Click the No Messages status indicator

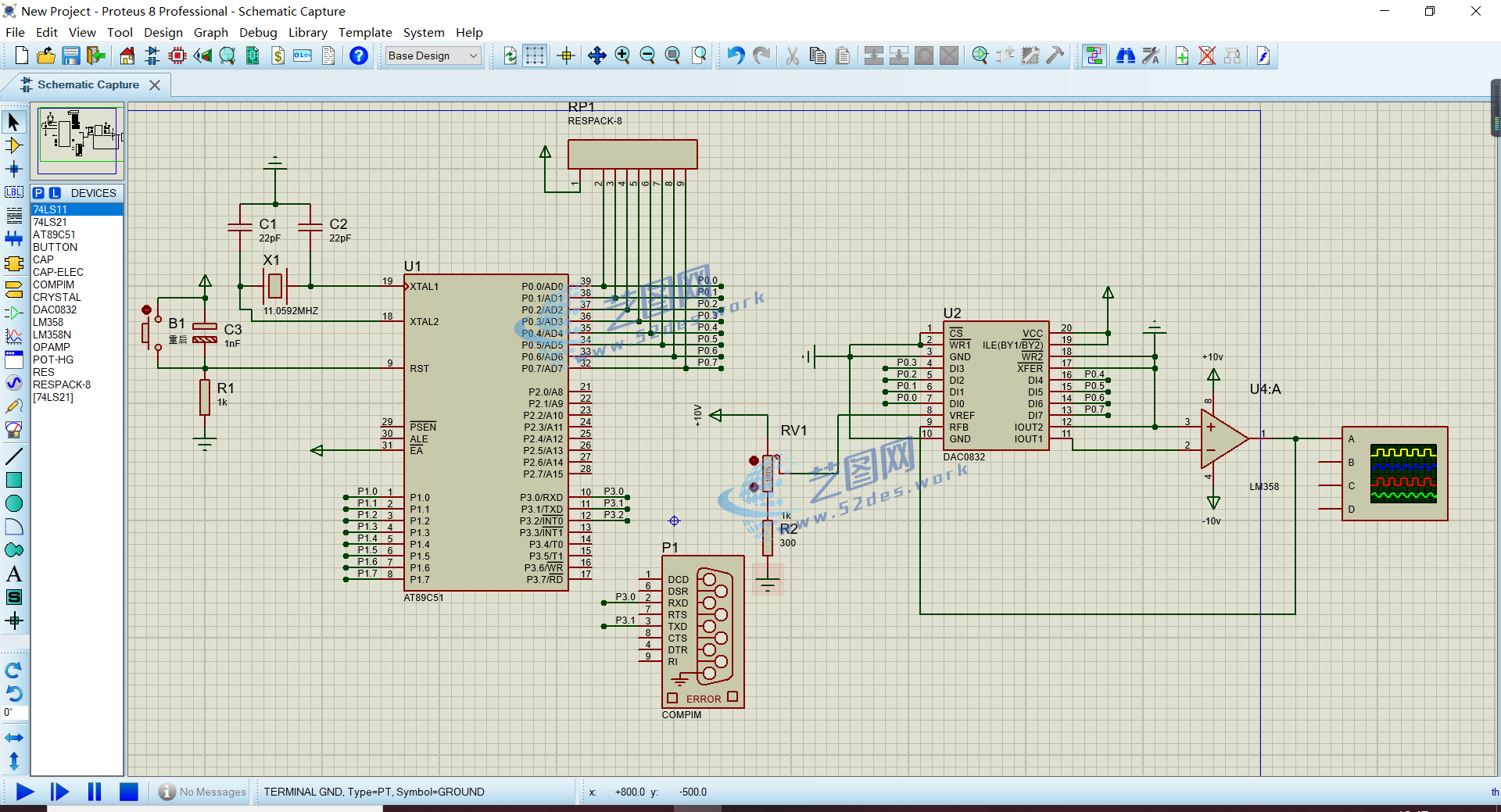(x=202, y=792)
